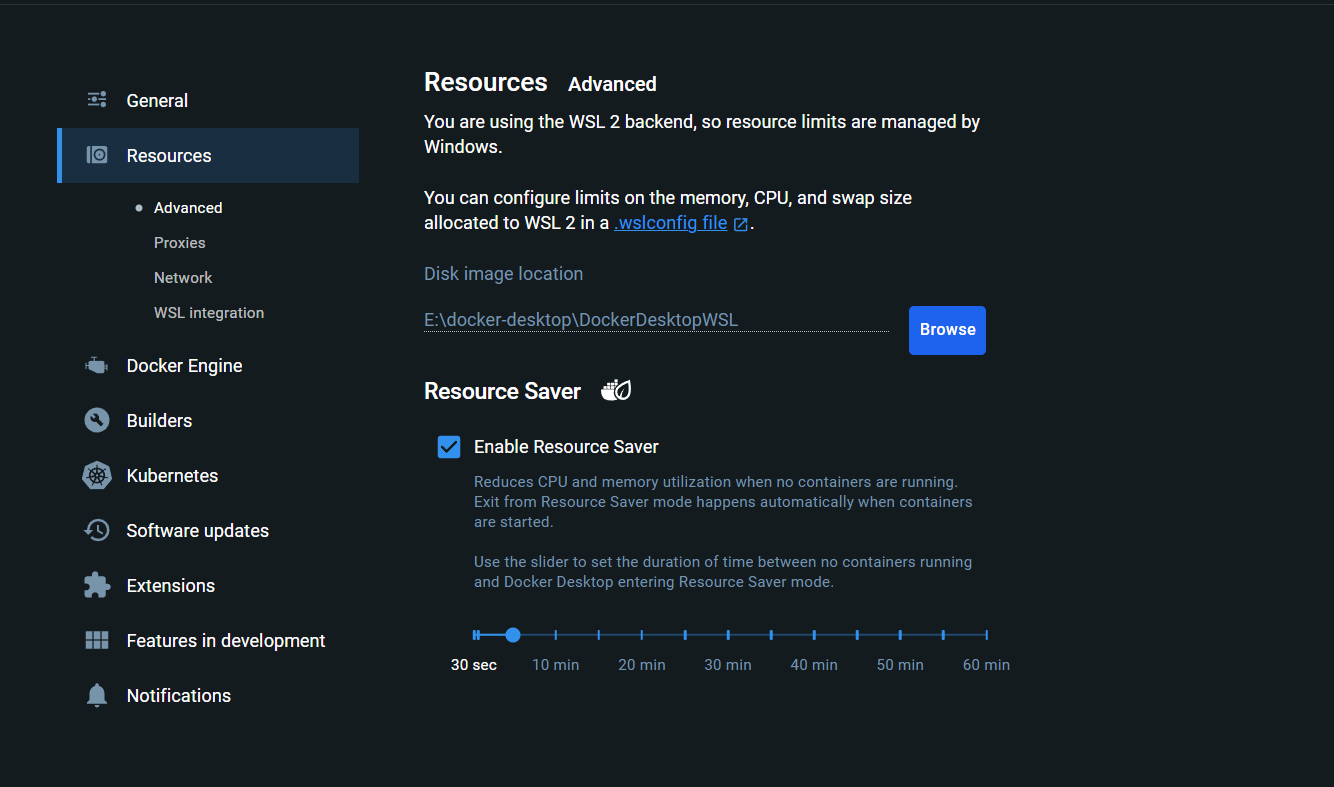Uncheck the Enable Resource Saver checkbox
Image resolution: width=1334 pixels, height=787 pixels.
449,447
